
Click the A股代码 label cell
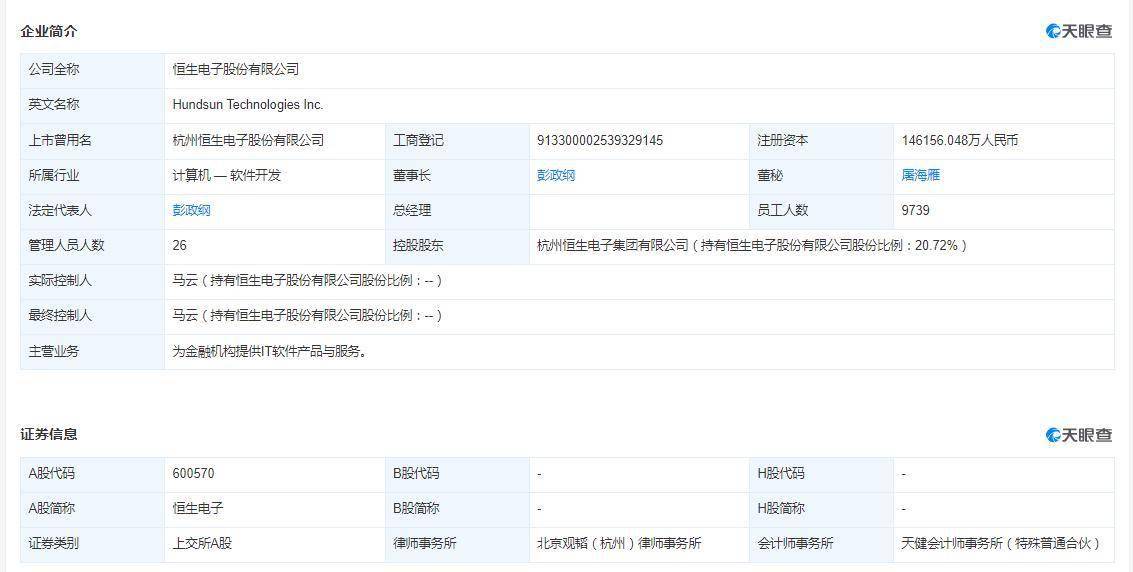(92, 474)
